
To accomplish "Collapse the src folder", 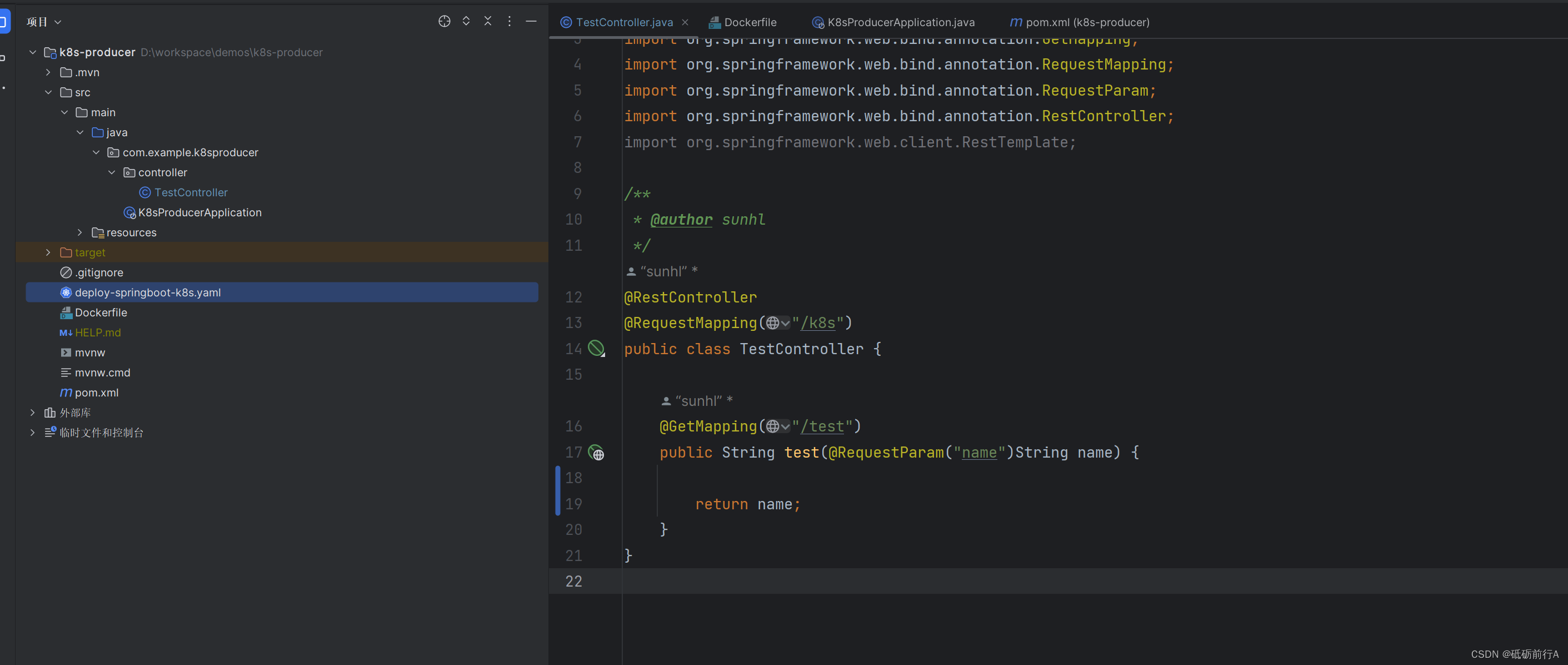I will click(48, 92).
